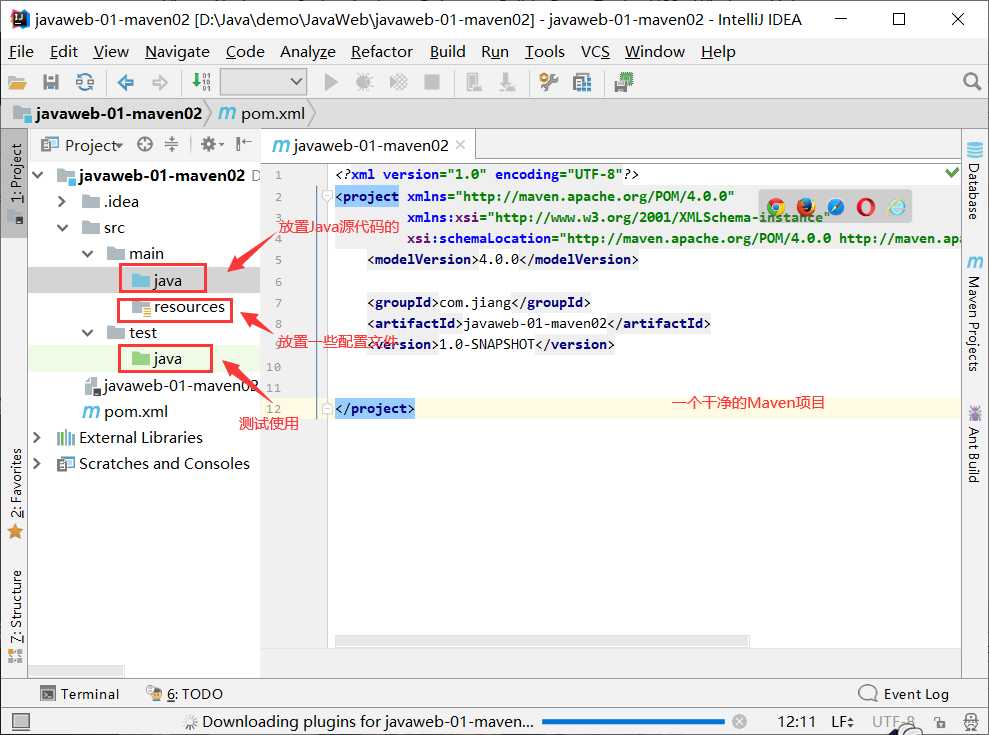This screenshot has width=989, height=735.
Task: Click the Run play icon
Action: click(x=331, y=82)
